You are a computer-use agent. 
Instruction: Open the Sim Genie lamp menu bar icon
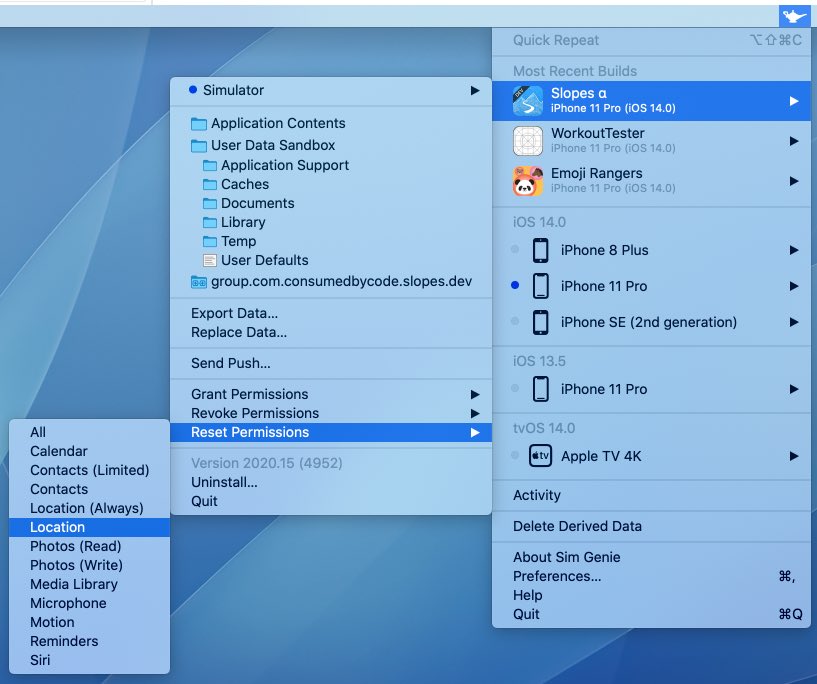(795, 16)
